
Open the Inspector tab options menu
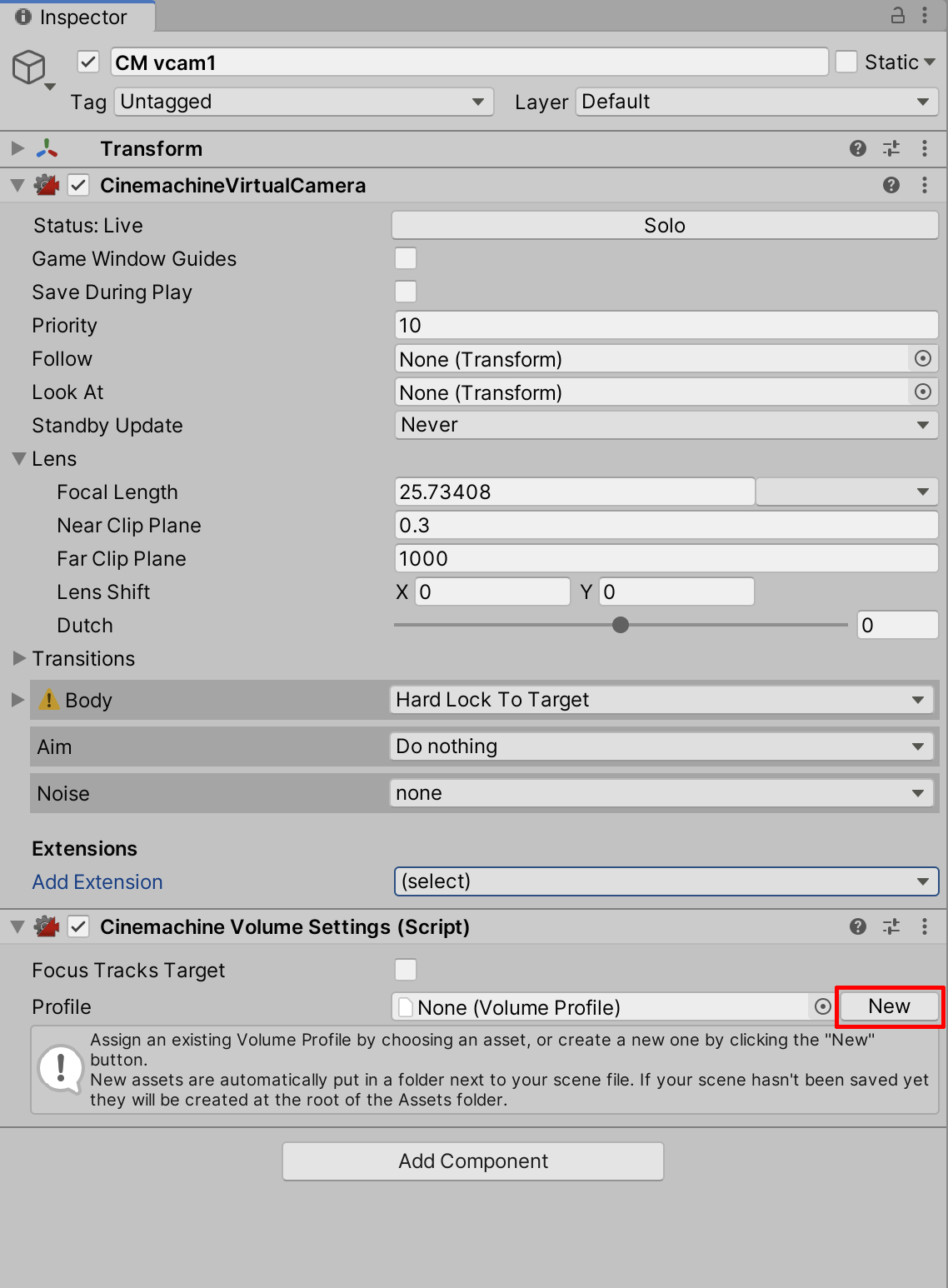(x=925, y=15)
